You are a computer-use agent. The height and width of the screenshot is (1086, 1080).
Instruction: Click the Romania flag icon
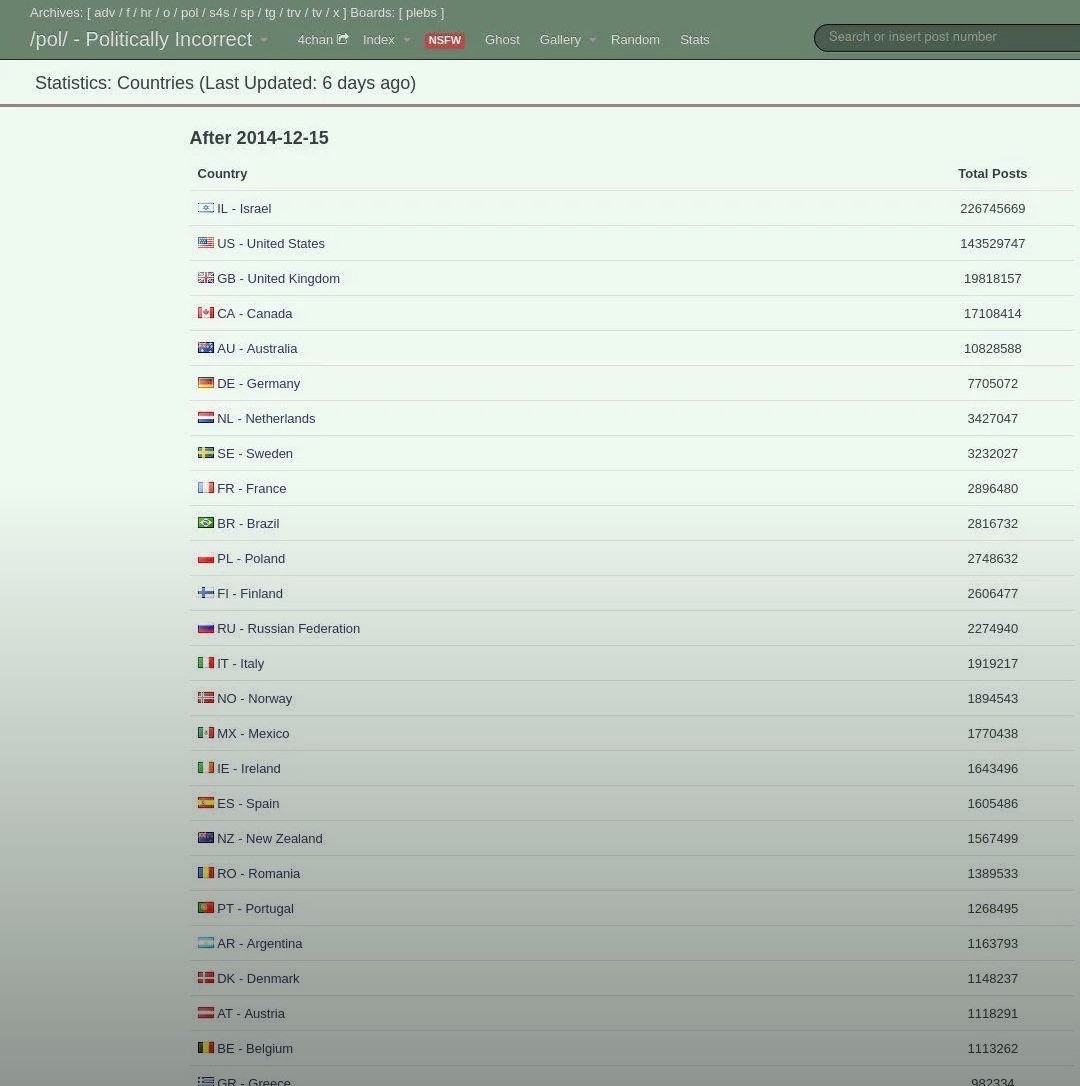206,872
